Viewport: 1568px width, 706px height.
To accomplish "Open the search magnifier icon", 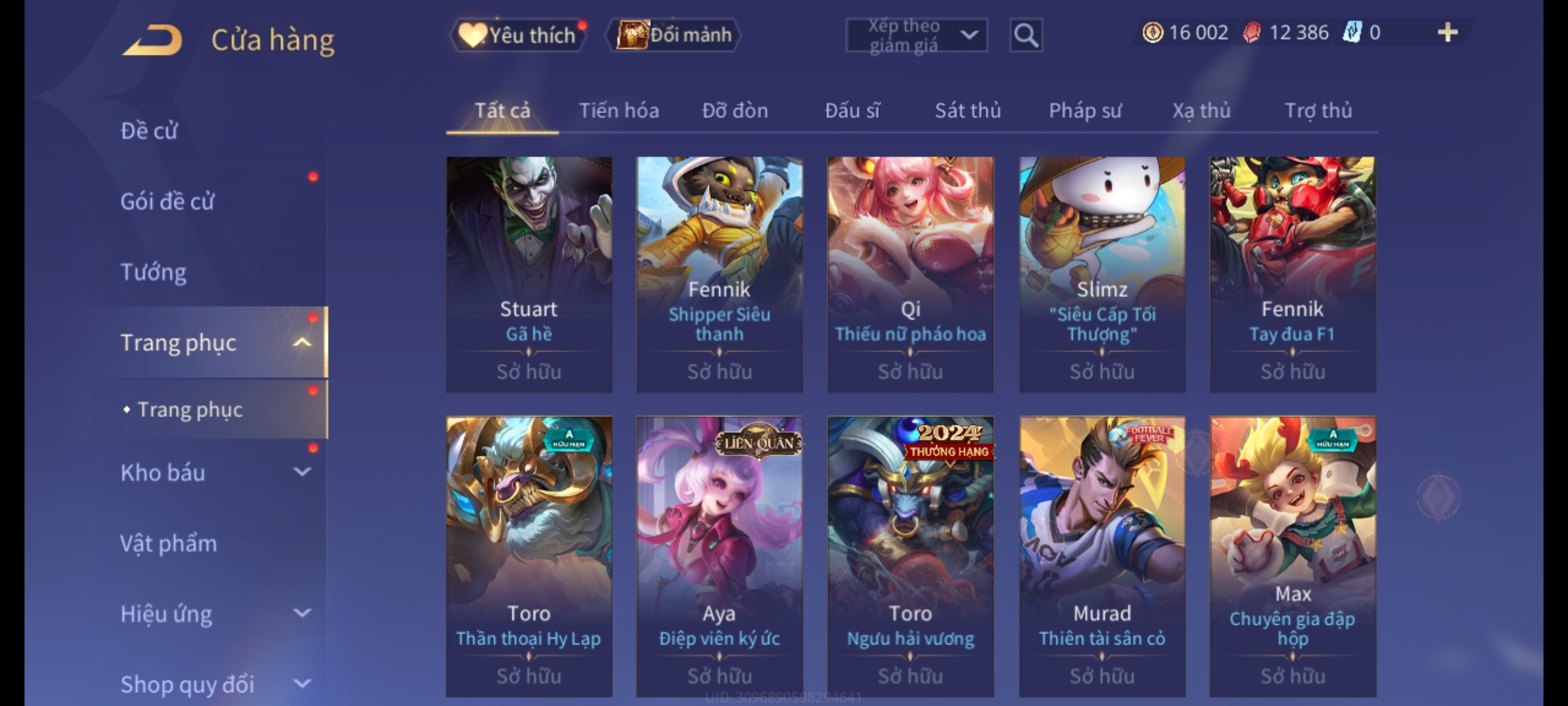I will (x=1026, y=35).
